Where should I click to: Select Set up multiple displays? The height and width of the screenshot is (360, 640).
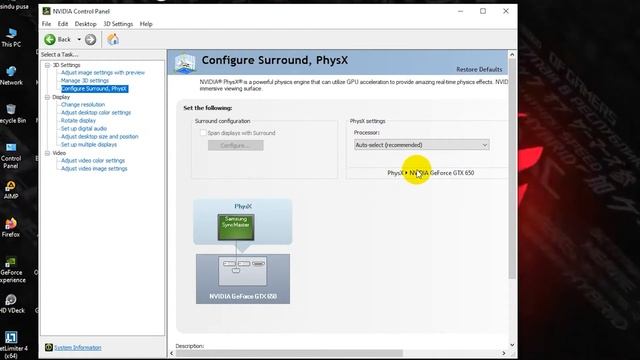click(89, 144)
